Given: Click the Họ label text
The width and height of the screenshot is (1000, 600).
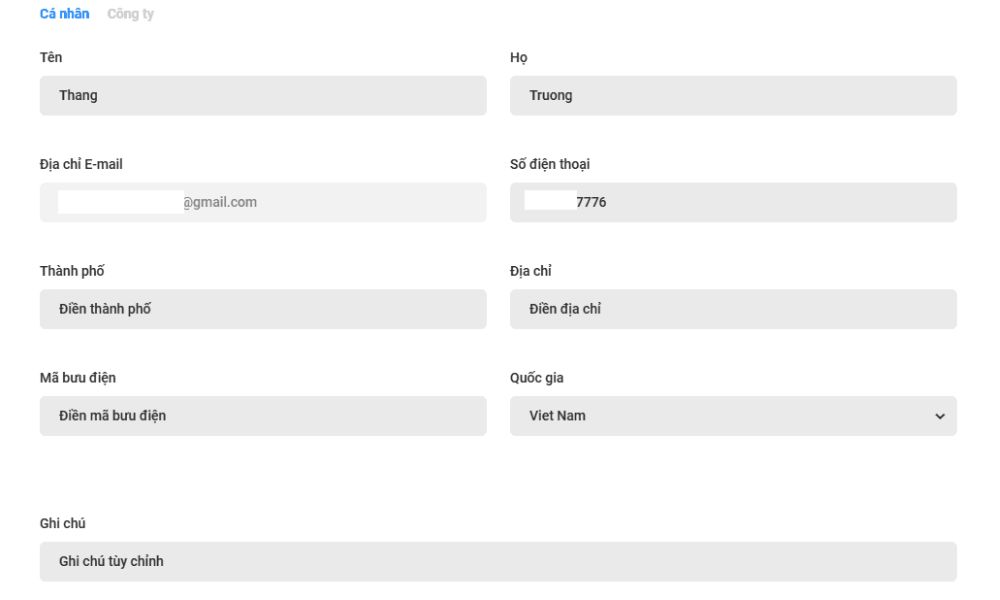Looking at the screenshot, I should [x=519, y=58].
